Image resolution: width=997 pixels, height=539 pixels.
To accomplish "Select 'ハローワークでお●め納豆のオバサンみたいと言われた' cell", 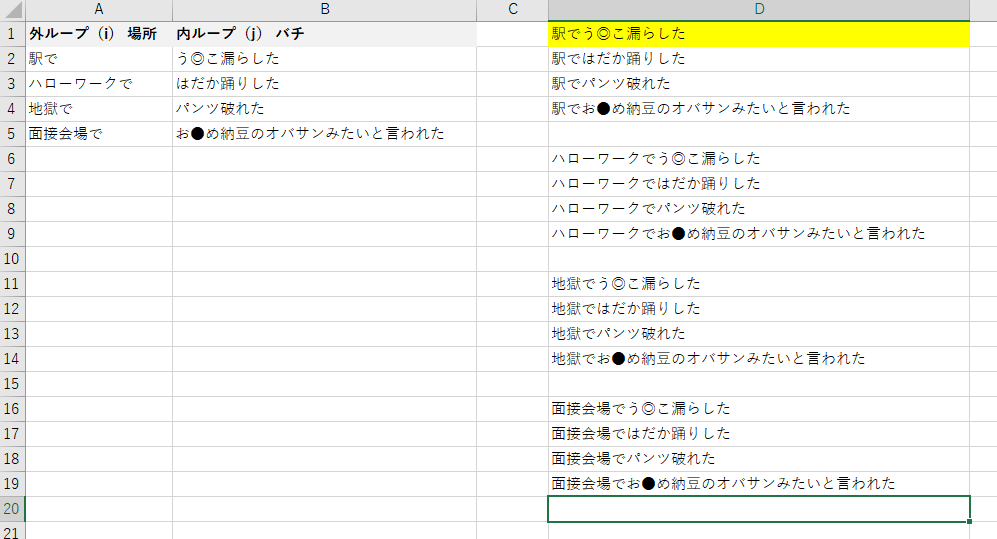I will click(x=759, y=233).
